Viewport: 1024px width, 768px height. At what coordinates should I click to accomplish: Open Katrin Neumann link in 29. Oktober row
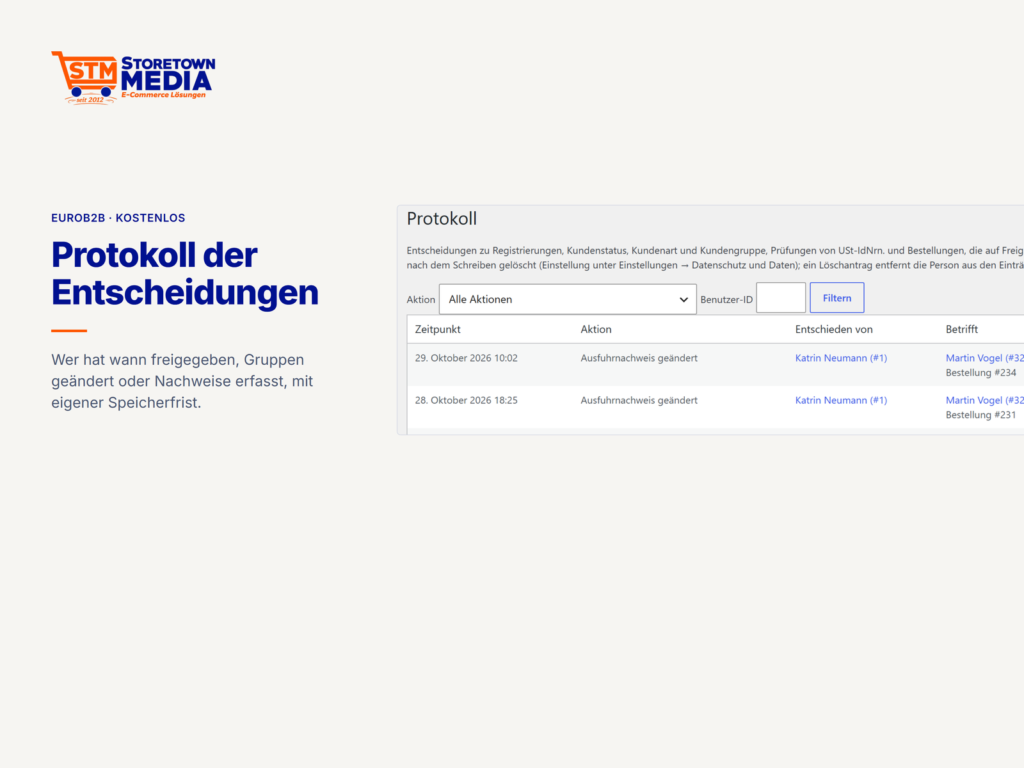pyautogui.click(x=840, y=358)
